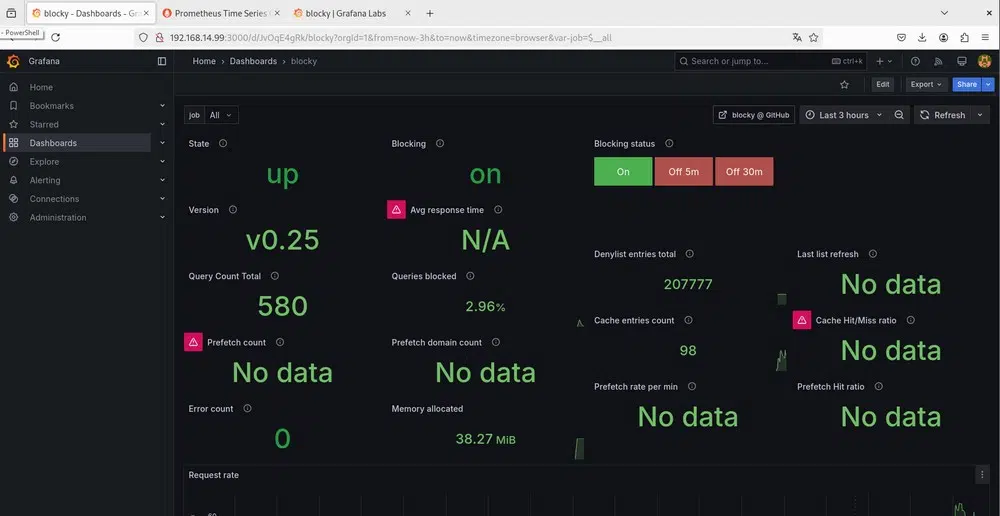The width and height of the screenshot is (1000, 516).
Task: Star the blocky dashboard as favorite
Action: click(x=844, y=84)
